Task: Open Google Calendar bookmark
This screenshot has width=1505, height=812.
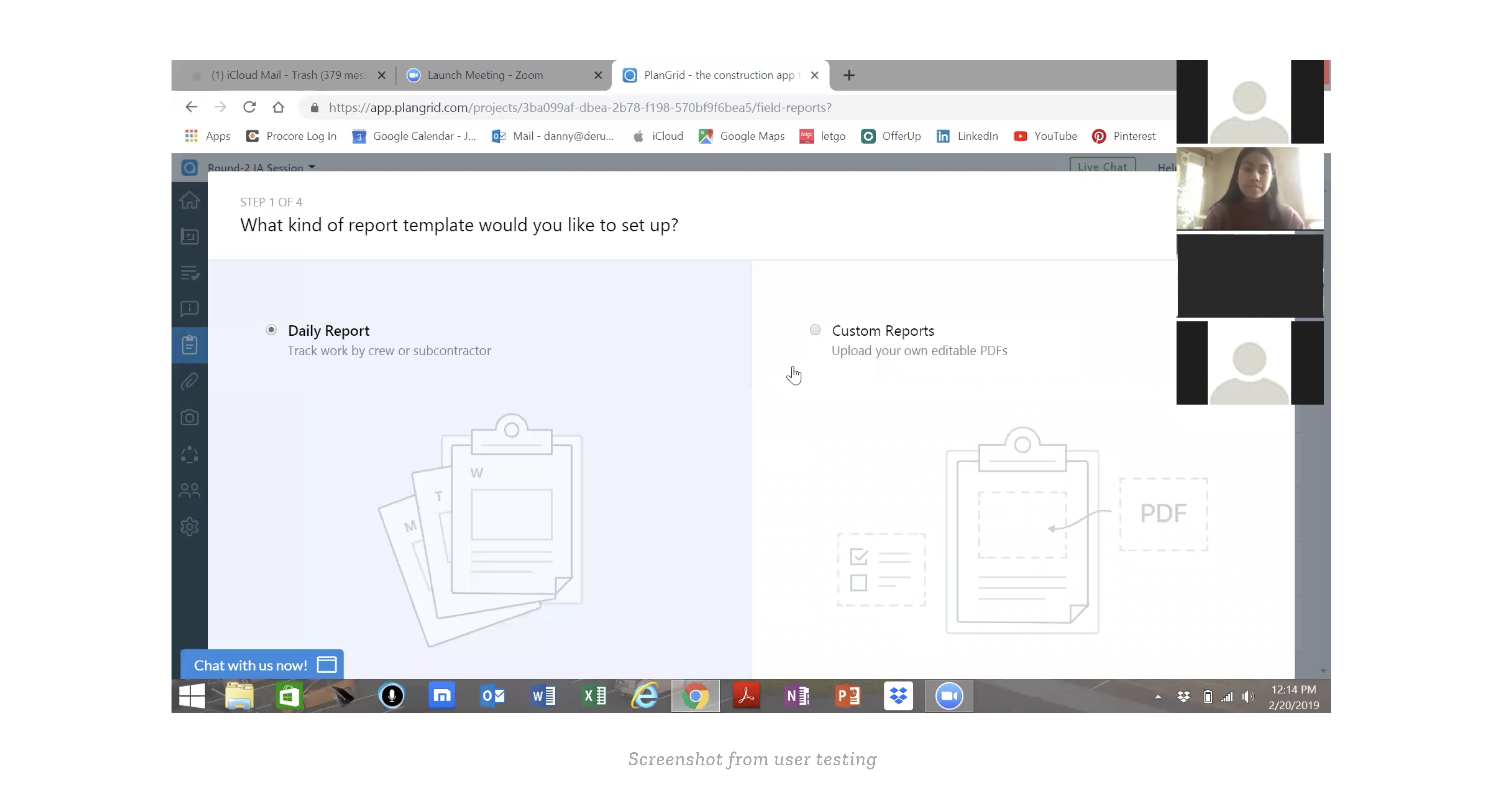Action: pyautogui.click(x=414, y=136)
